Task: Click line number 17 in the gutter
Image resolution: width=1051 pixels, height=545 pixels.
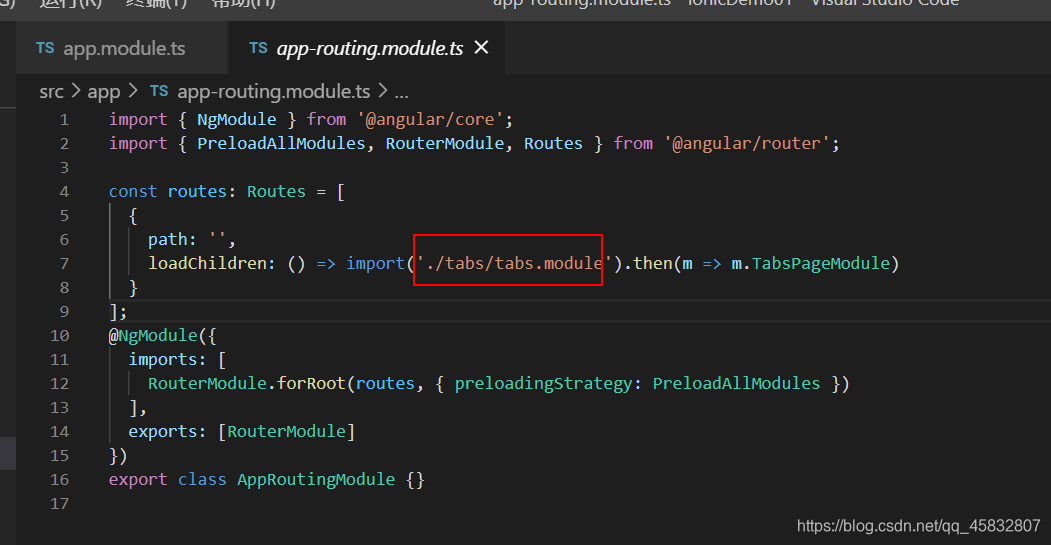Action: [x=60, y=503]
